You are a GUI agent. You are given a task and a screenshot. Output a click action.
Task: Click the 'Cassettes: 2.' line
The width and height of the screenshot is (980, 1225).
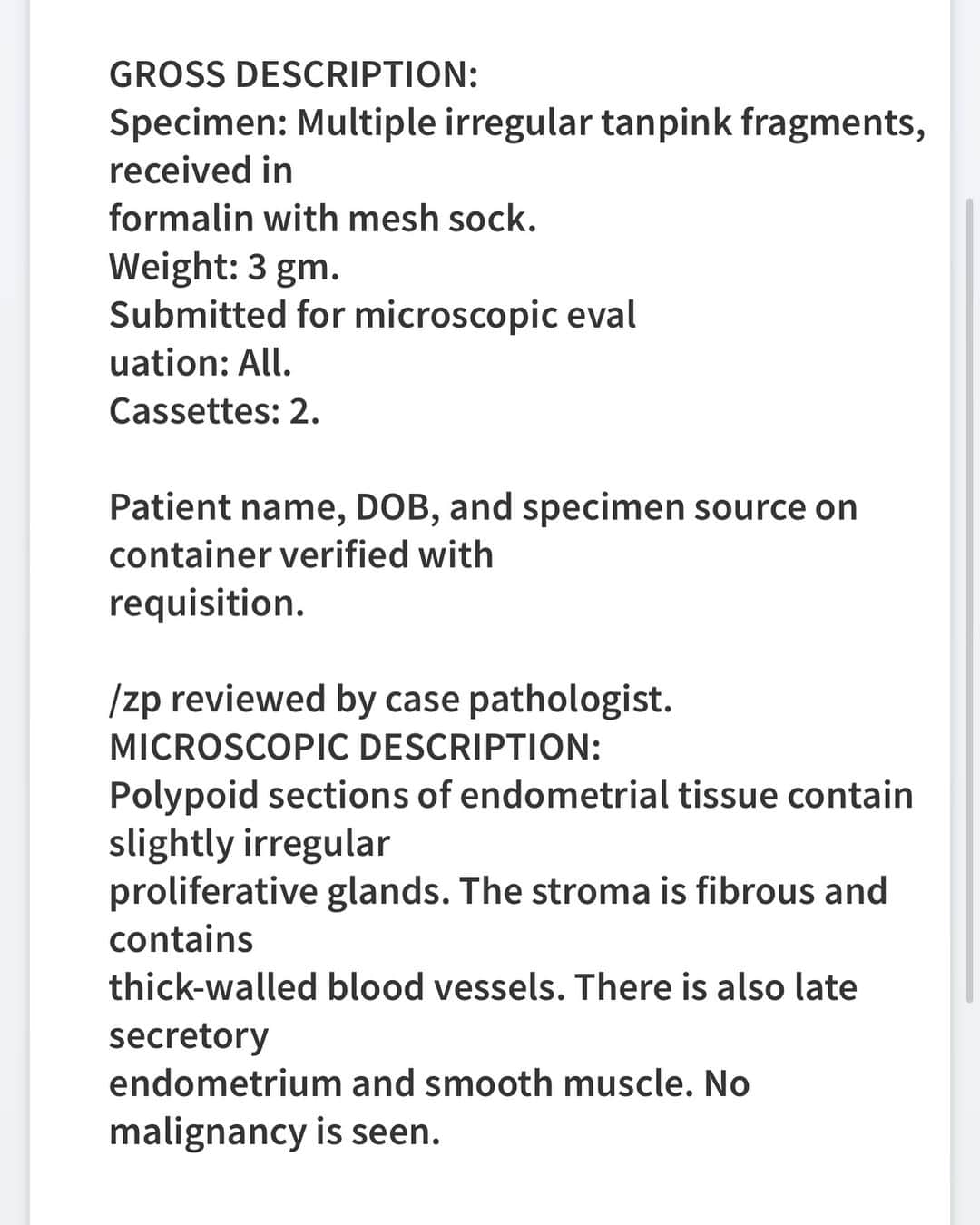pyautogui.click(x=214, y=411)
